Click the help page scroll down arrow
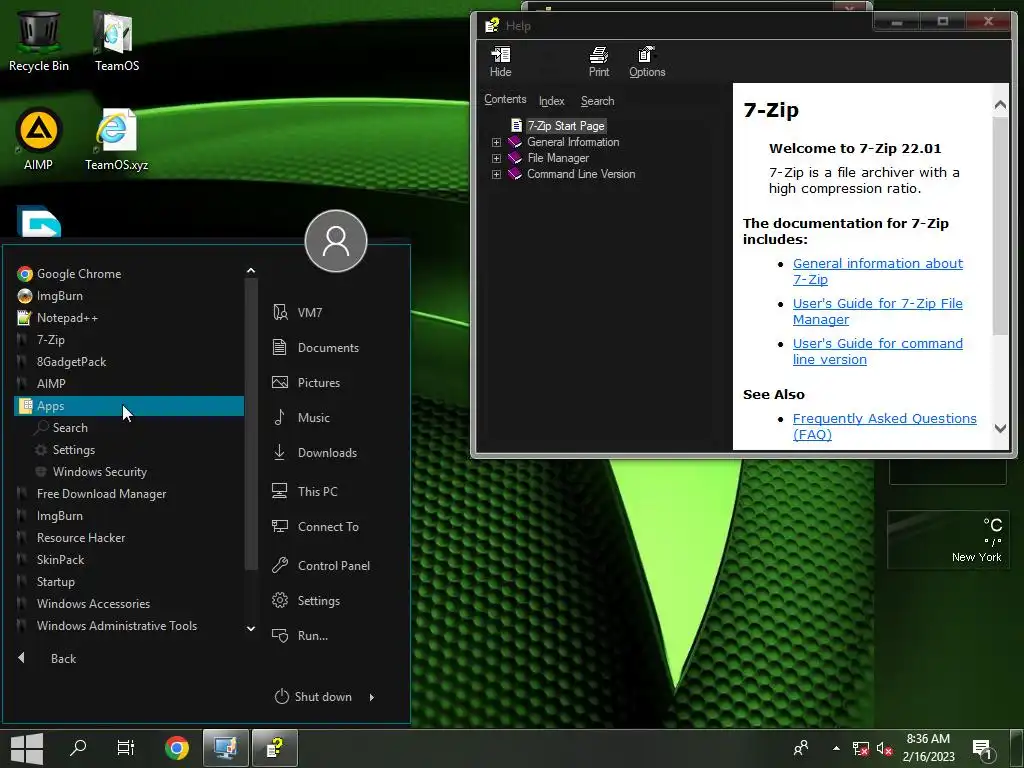1024x768 pixels. 1000,428
